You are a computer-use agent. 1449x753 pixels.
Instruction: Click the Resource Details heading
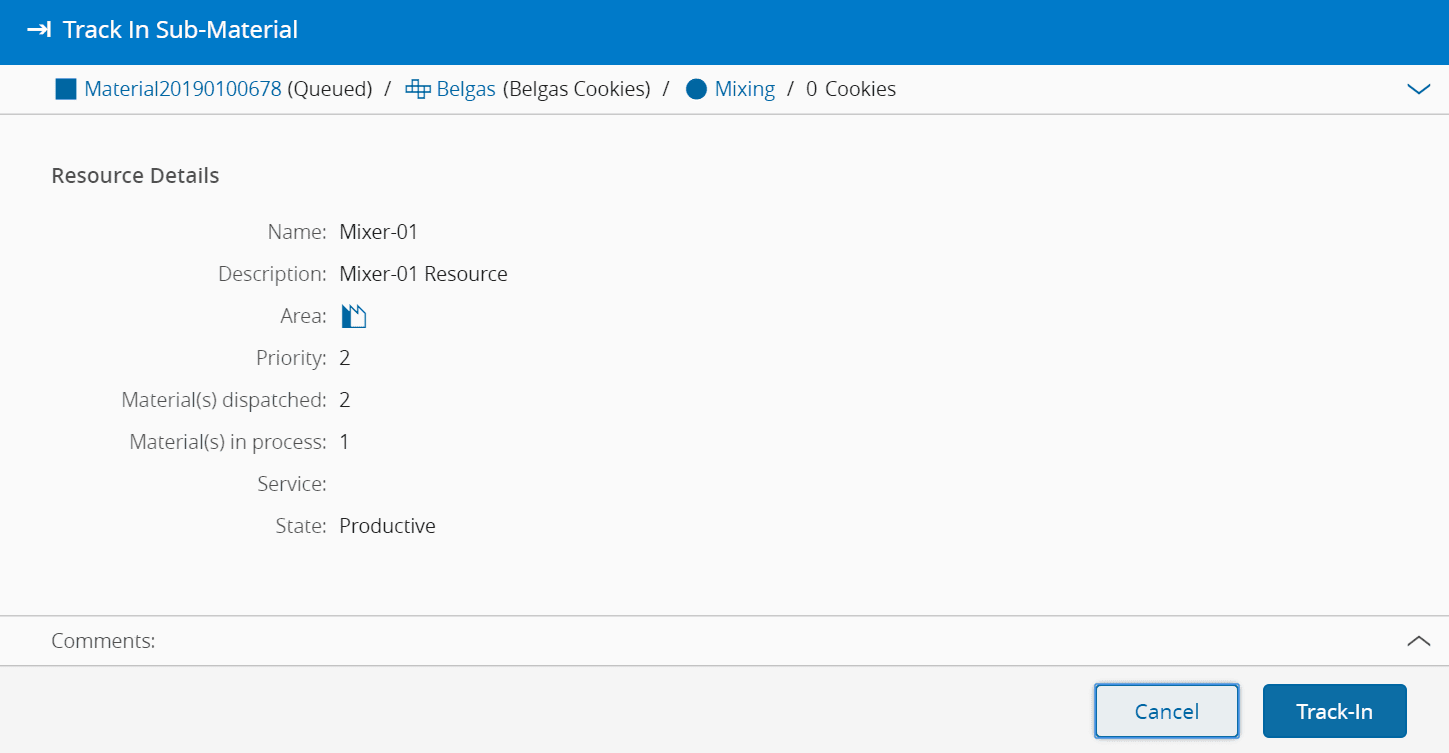click(135, 176)
